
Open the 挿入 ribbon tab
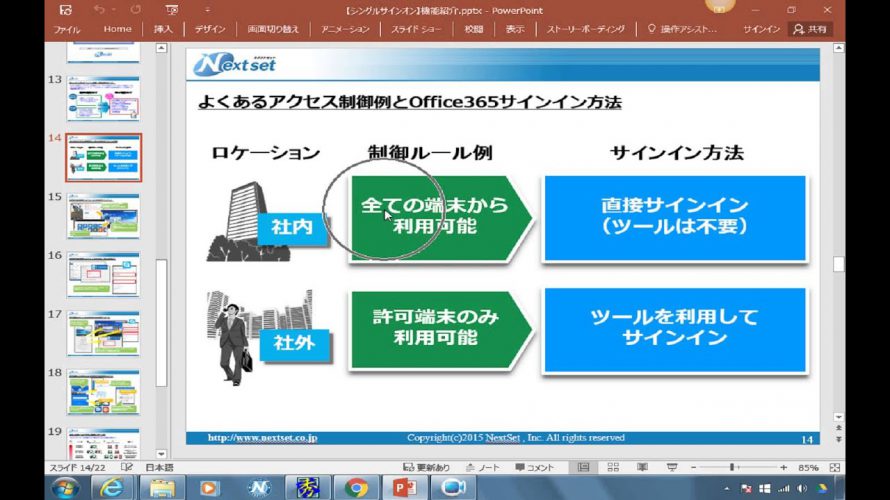pyautogui.click(x=163, y=29)
